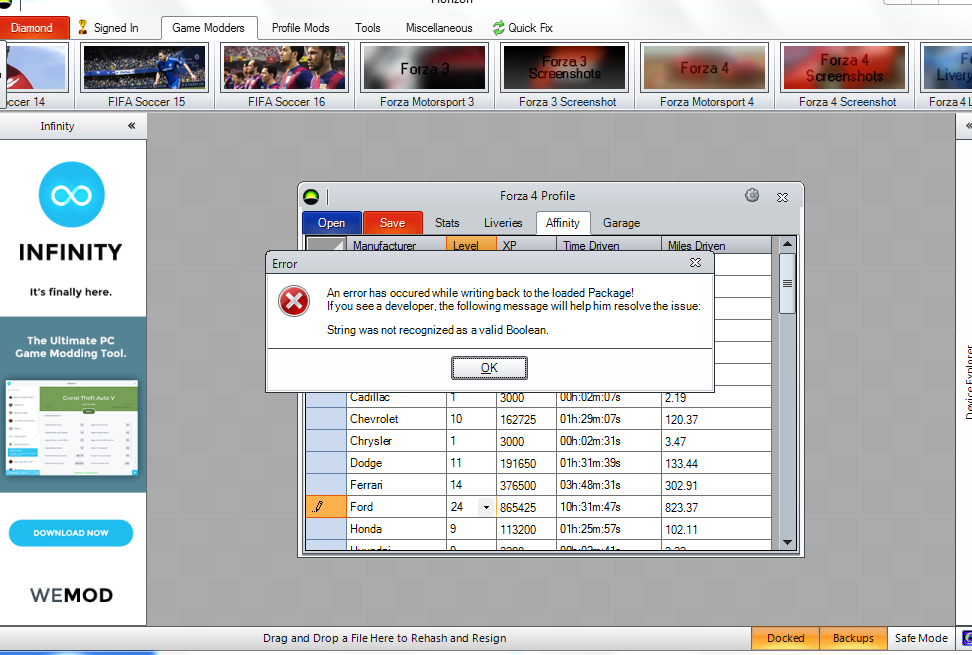Click the pencil edit icon on Ford row

click(318, 507)
